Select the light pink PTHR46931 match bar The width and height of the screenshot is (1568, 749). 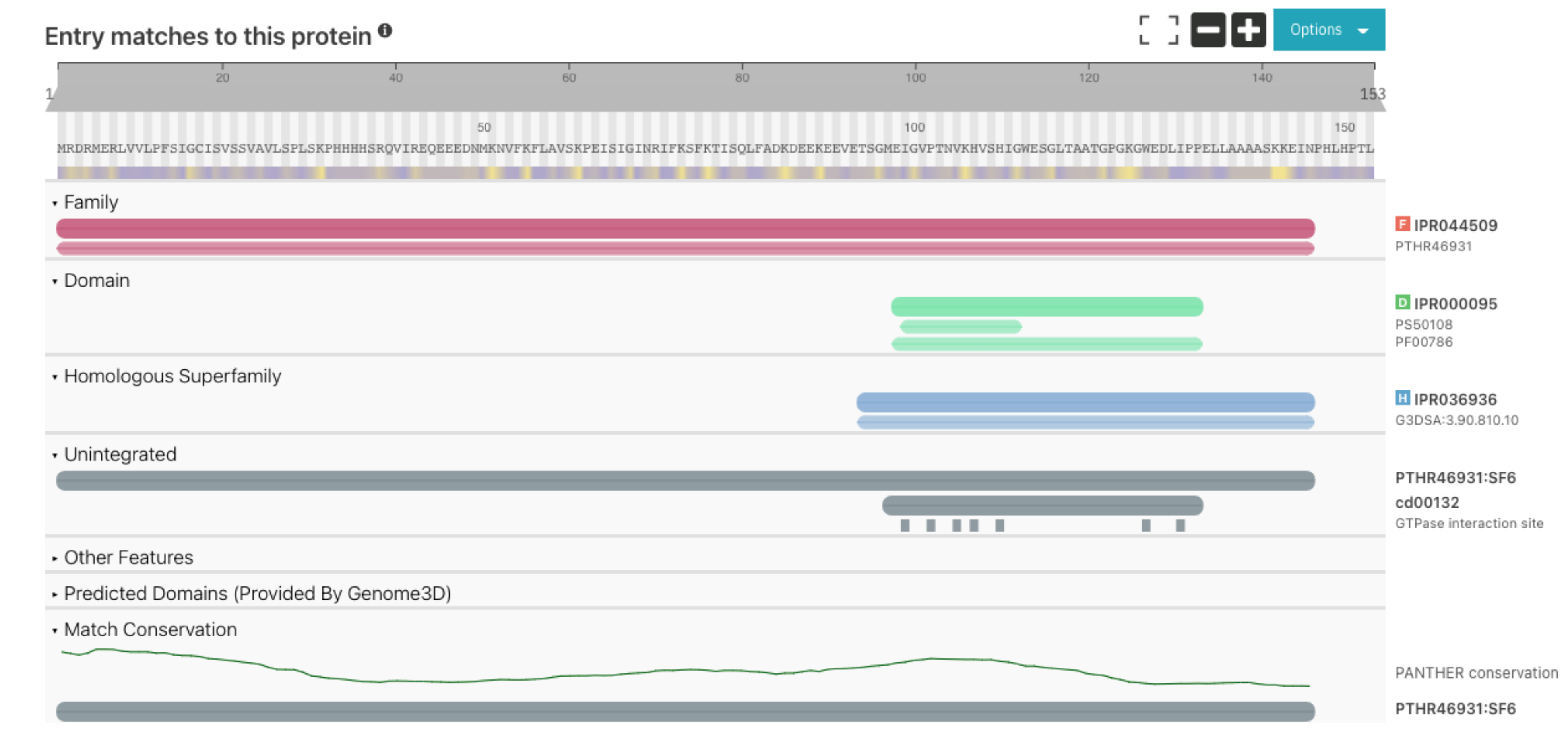click(685, 248)
